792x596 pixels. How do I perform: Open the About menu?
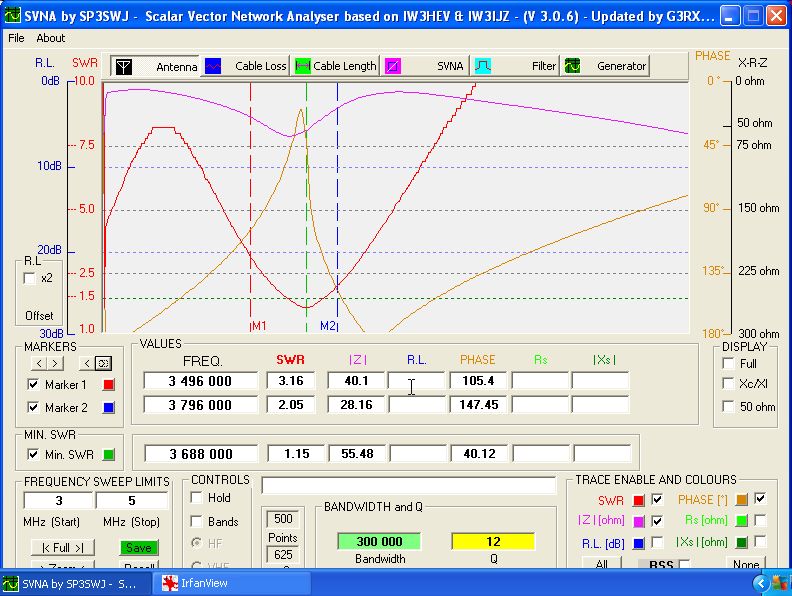[50, 38]
